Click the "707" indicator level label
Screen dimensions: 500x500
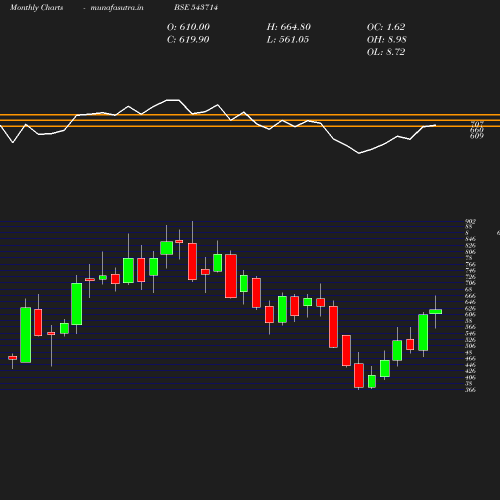477,124
